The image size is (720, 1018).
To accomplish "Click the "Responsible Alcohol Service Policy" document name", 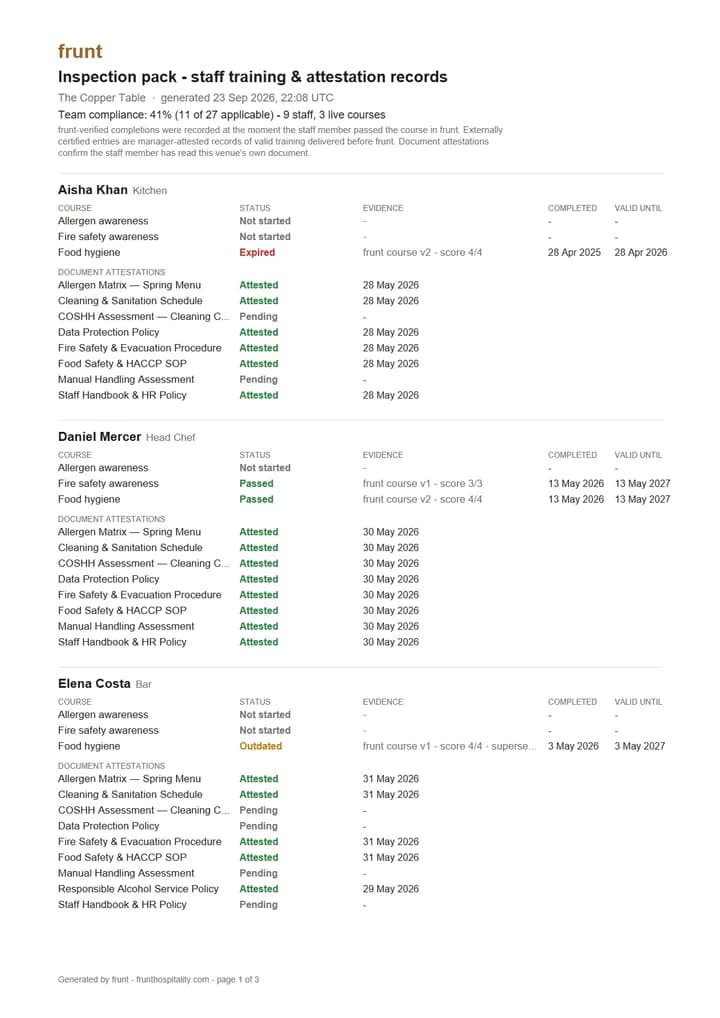I will click(138, 889).
